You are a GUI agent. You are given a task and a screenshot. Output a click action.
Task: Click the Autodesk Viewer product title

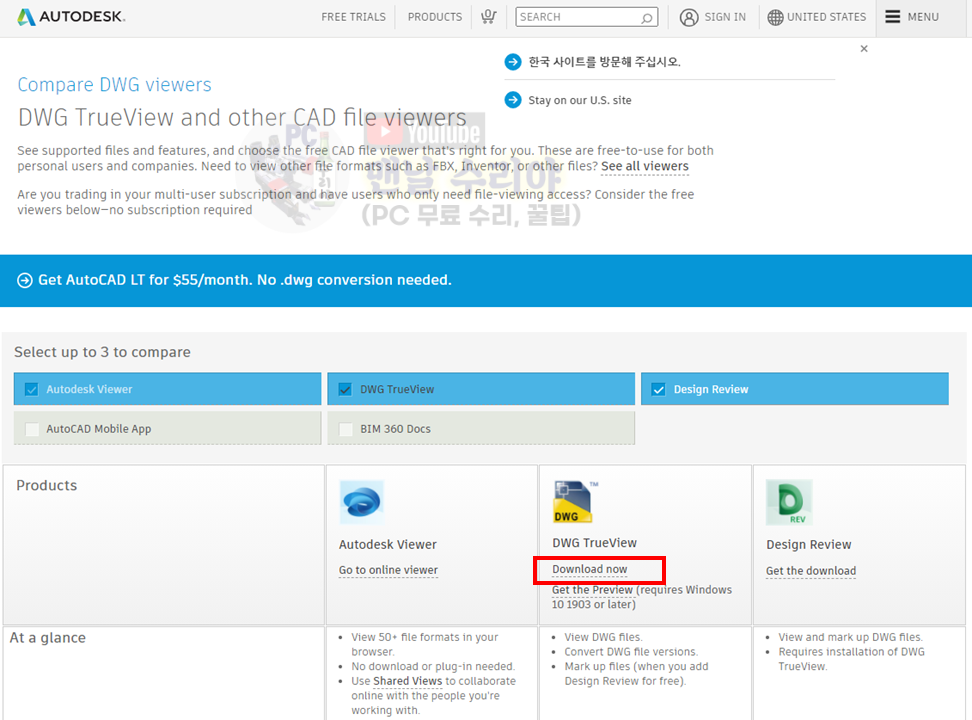[x=387, y=544]
